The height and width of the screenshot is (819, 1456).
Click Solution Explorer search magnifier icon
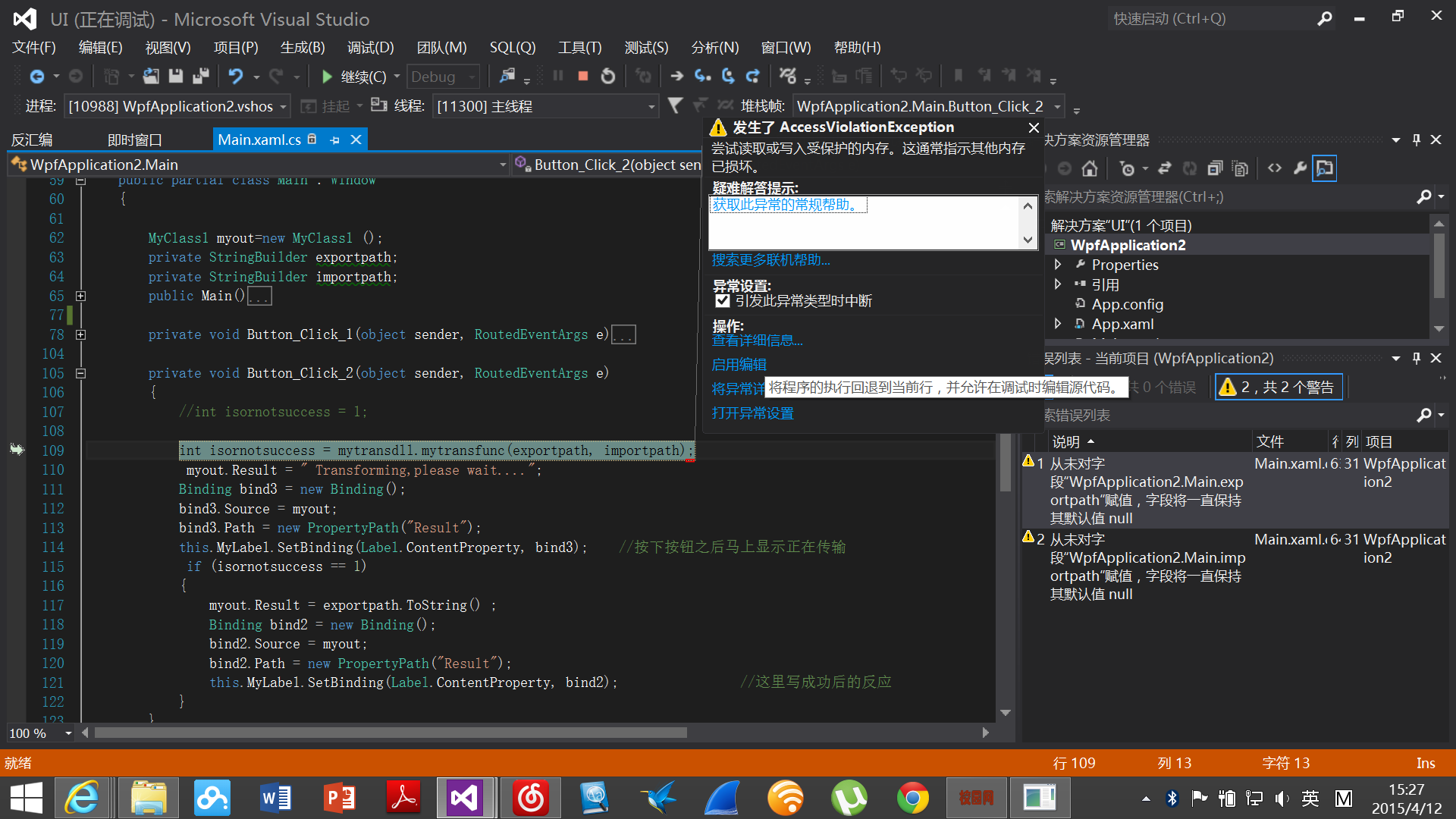point(1424,197)
